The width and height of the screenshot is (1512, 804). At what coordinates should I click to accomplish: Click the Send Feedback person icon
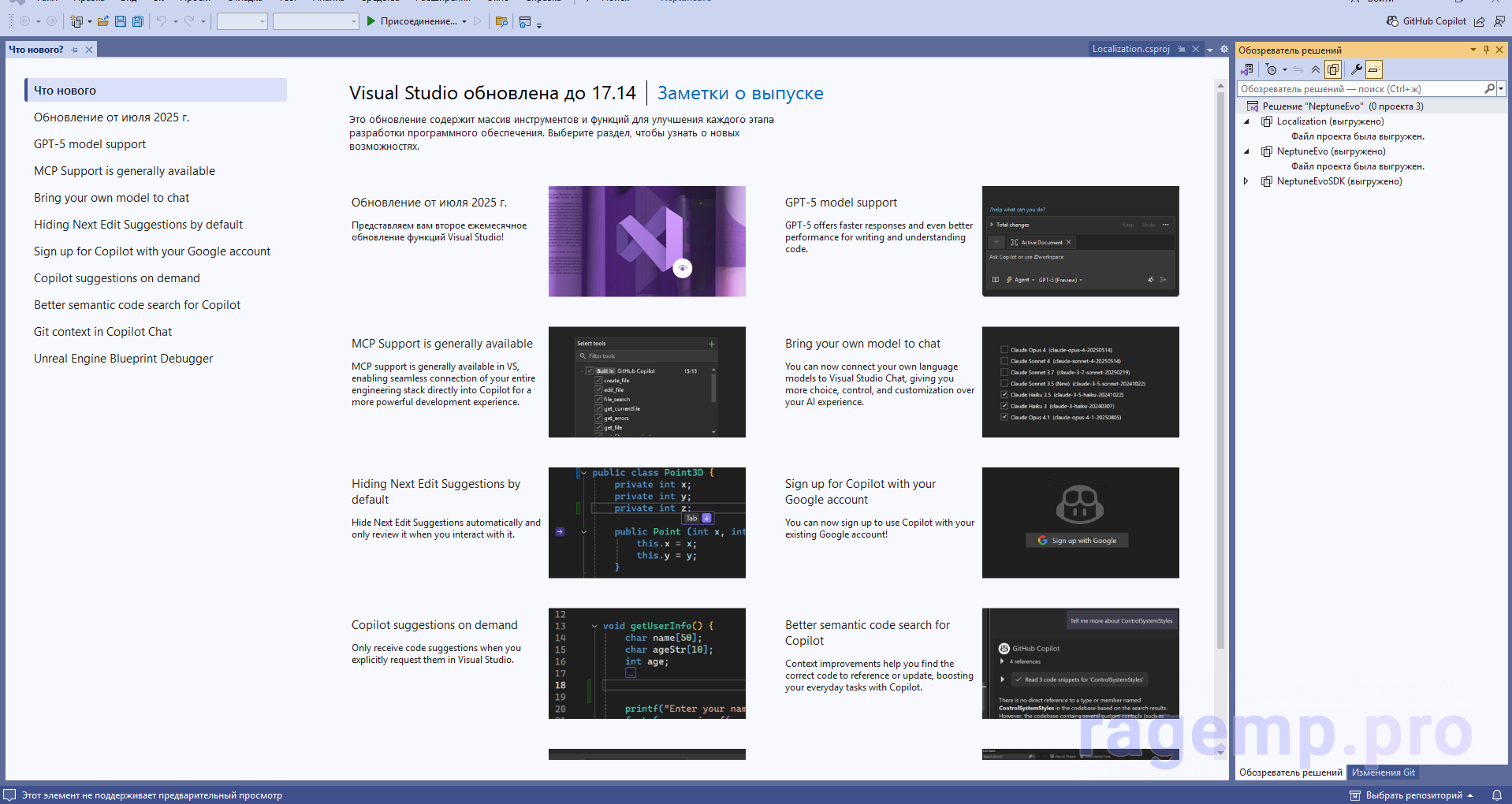pyautogui.click(x=1499, y=21)
